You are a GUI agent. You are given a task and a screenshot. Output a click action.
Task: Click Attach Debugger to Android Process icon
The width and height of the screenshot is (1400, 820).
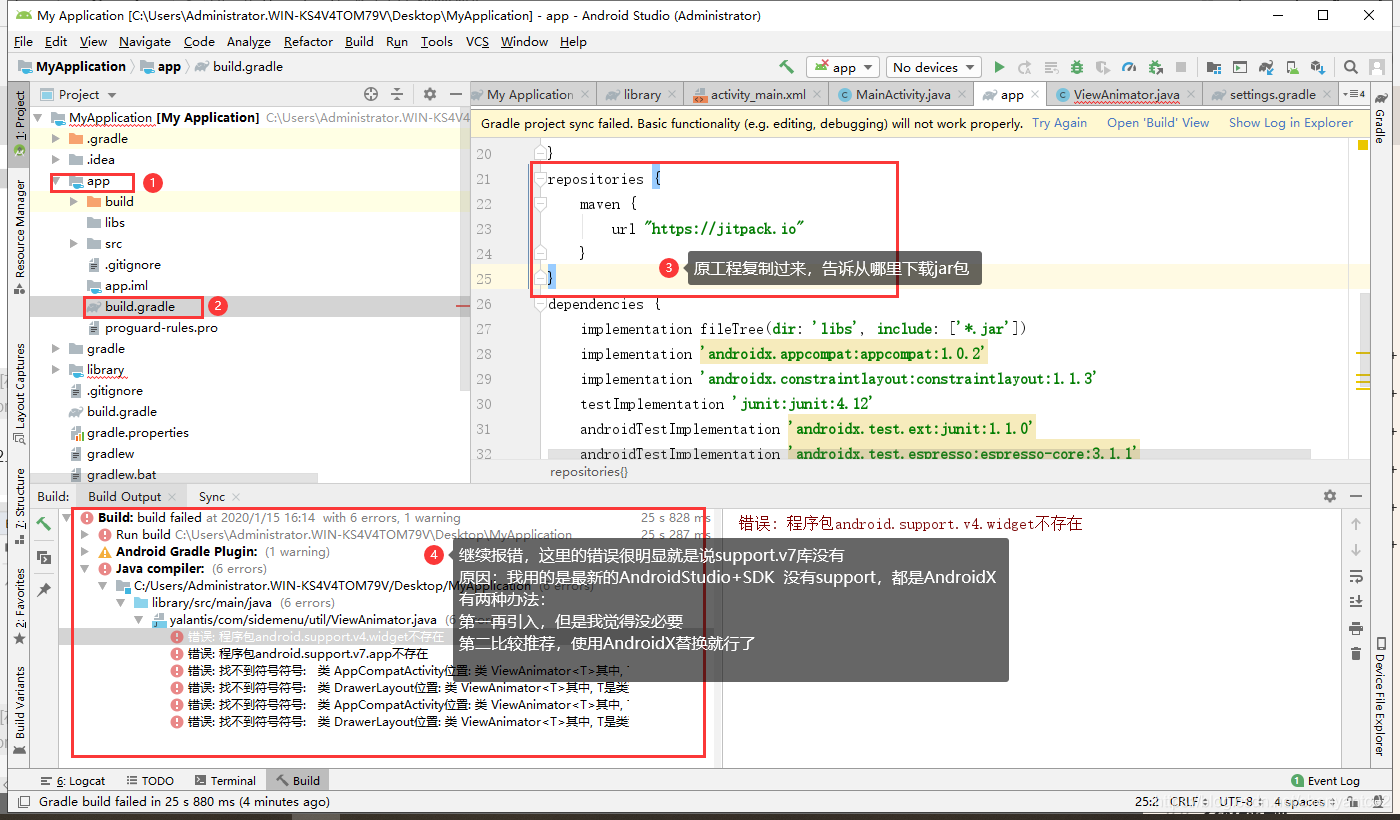pyautogui.click(x=1155, y=67)
